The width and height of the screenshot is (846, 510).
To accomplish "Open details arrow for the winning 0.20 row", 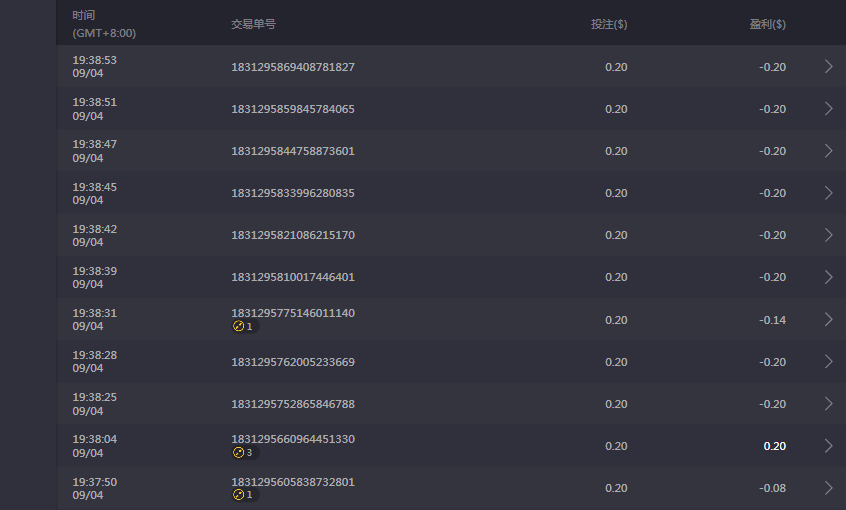I will pos(828,446).
